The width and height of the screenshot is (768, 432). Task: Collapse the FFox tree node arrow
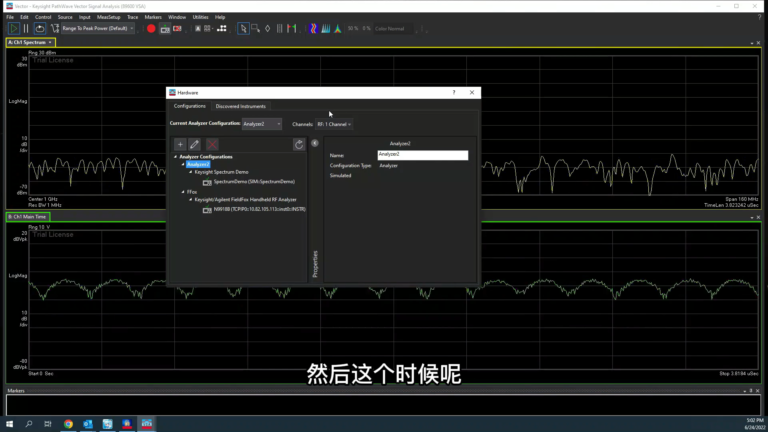click(183, 192)
